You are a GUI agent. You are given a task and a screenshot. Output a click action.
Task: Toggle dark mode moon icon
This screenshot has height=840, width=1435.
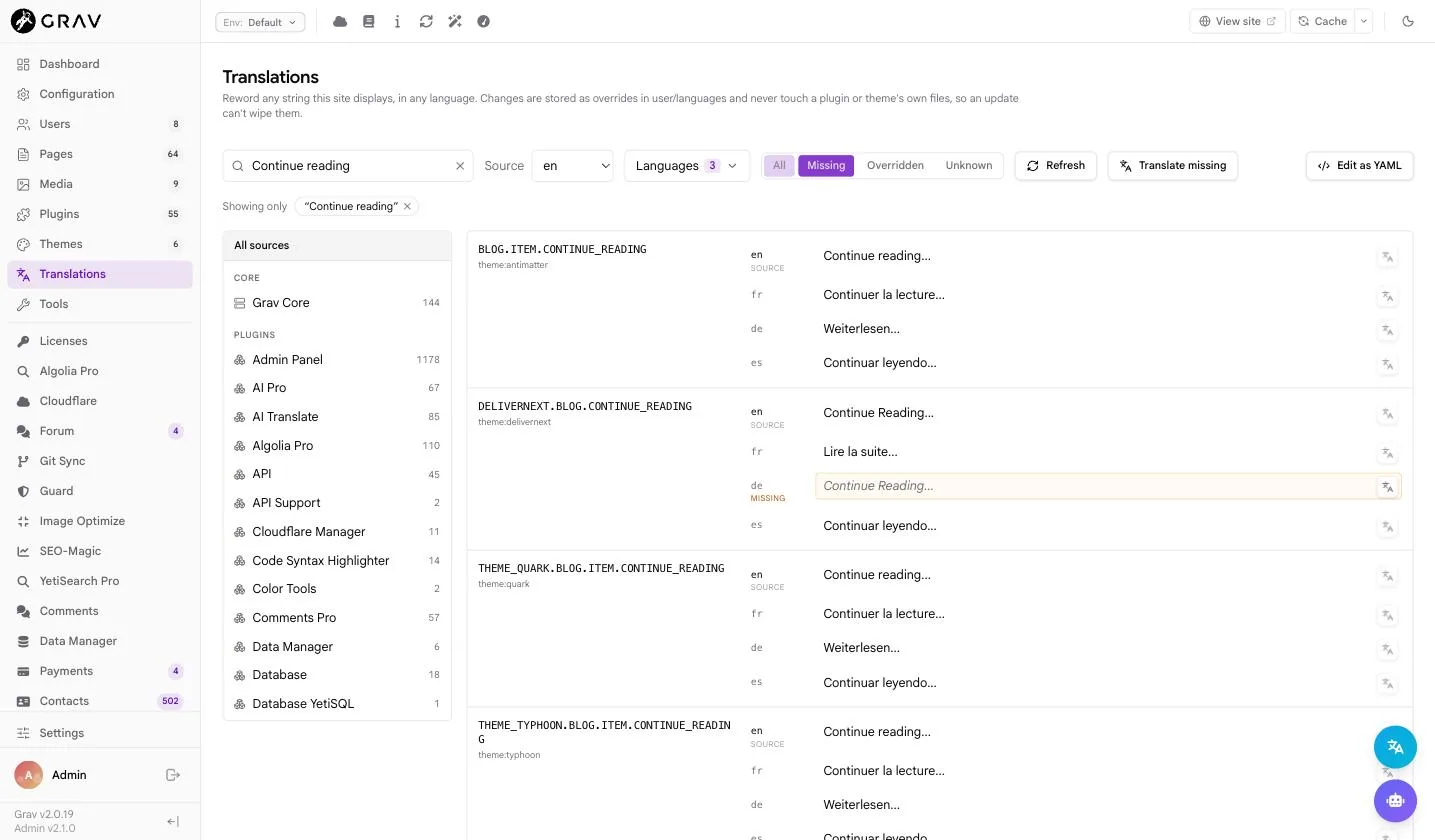coord(1408,21)
